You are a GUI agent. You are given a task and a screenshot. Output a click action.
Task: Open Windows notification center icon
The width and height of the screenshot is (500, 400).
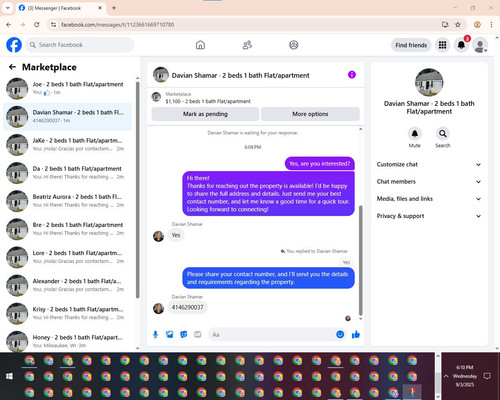point(487,376)
